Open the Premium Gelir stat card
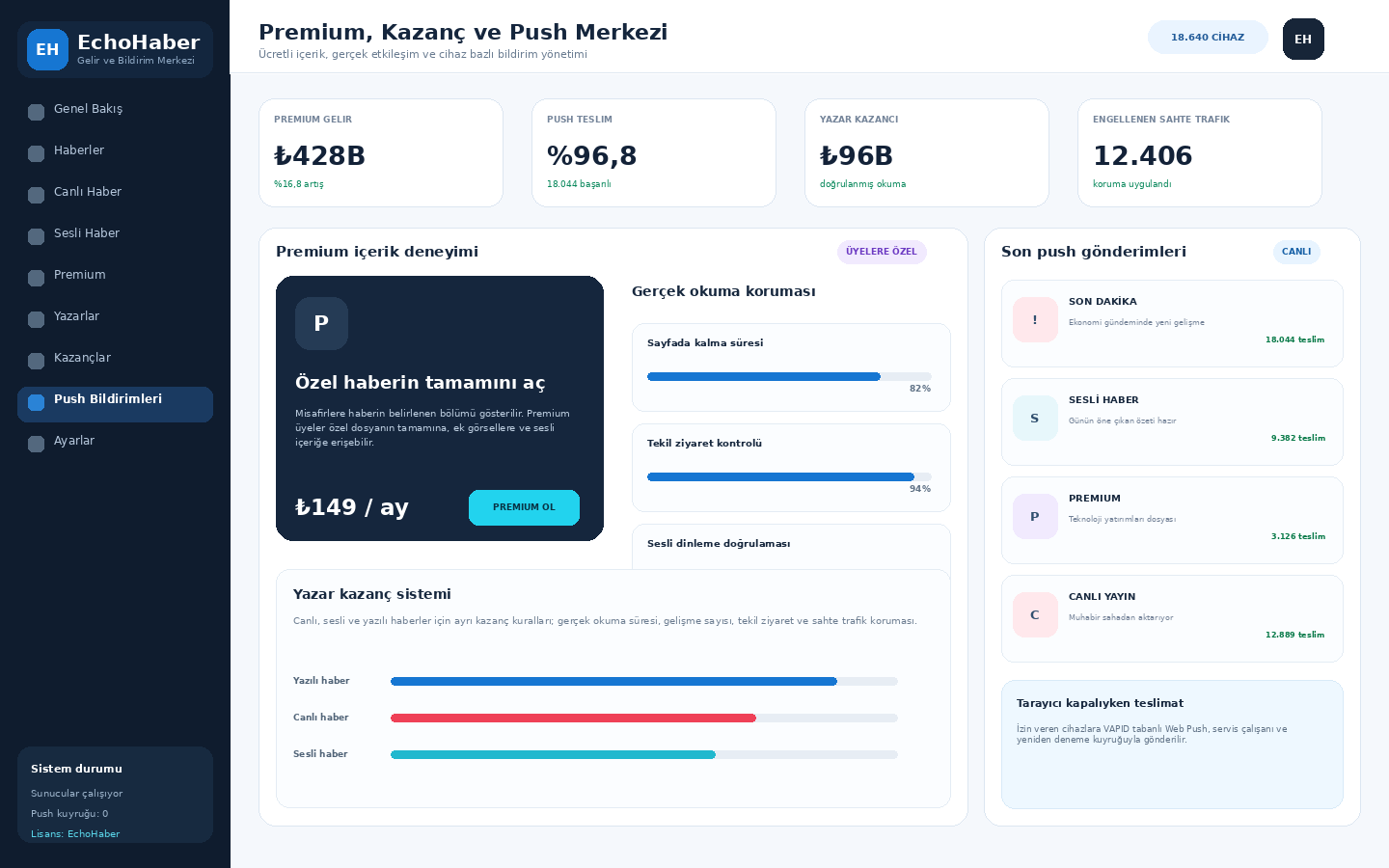This screenshot has height=868, width=1389. (381, 152)
